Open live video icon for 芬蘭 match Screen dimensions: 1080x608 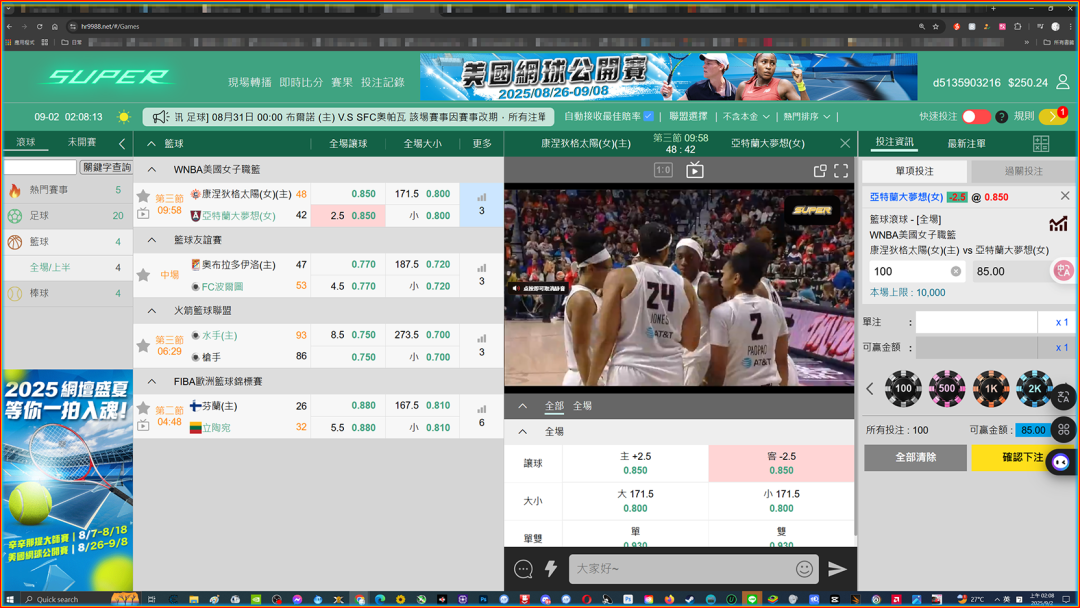(143, 426)
